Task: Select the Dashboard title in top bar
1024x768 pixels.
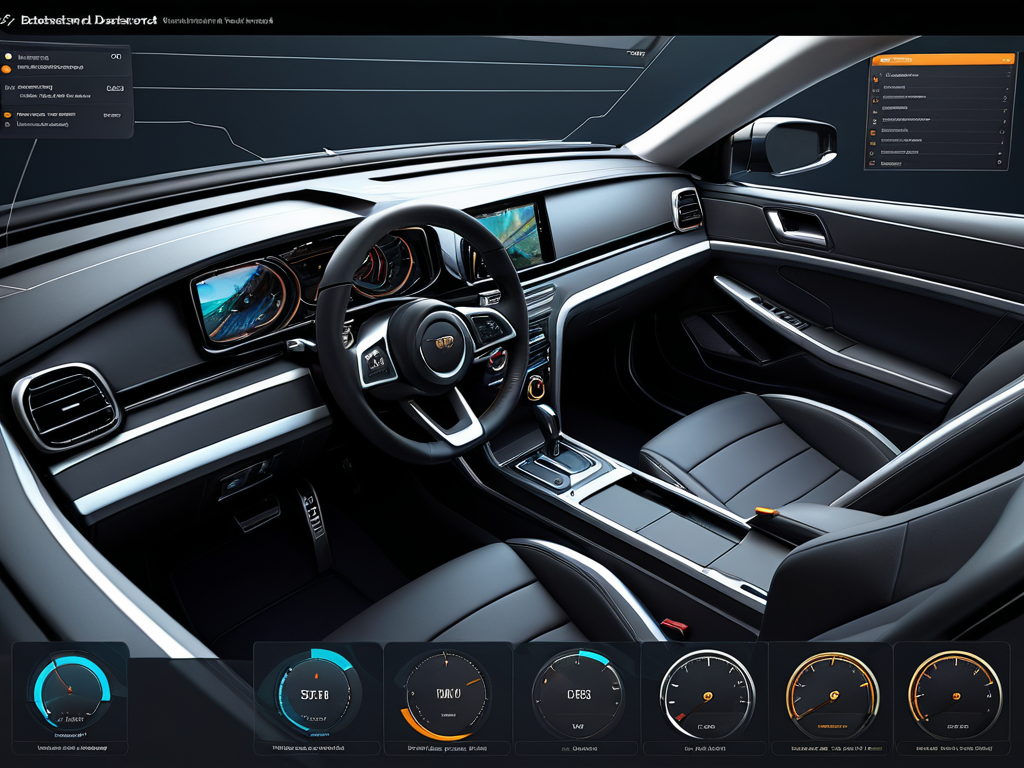Action: pos(80,19)
